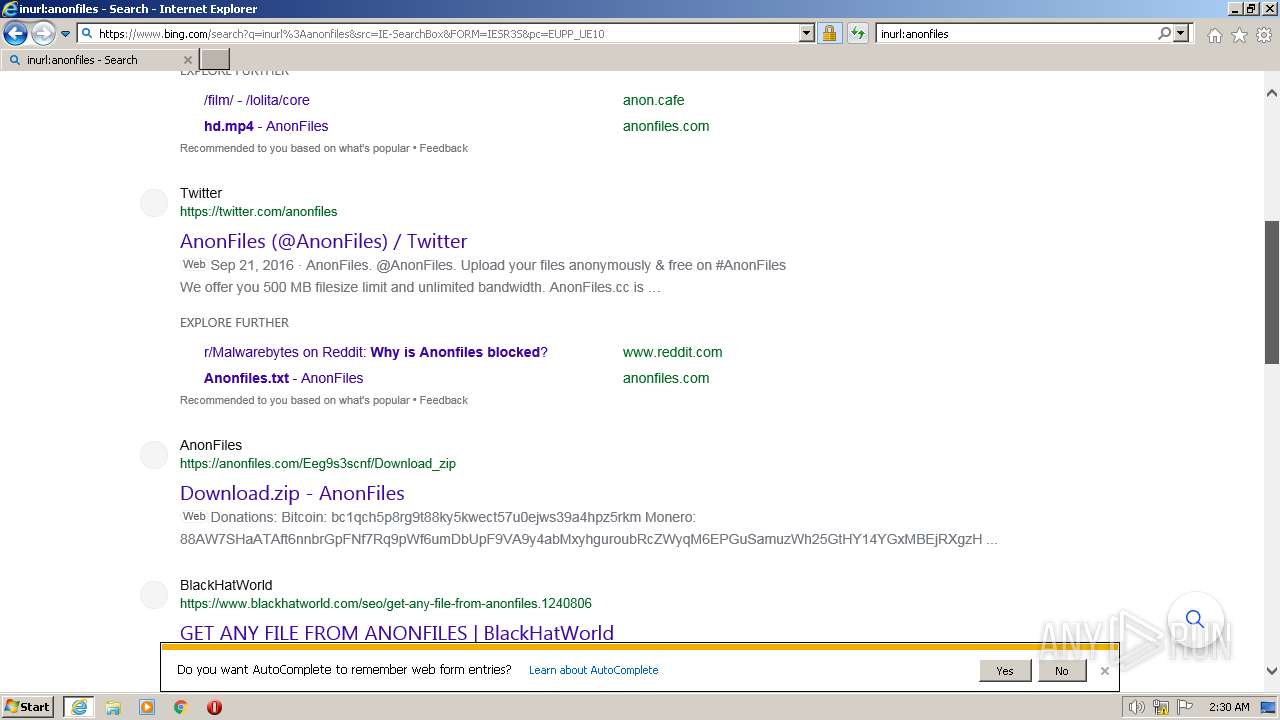Click the anonfiles.com/Eeg9s3scnf/Download_zip URL
Screen dimensions: 1280x720
[318, 463]
